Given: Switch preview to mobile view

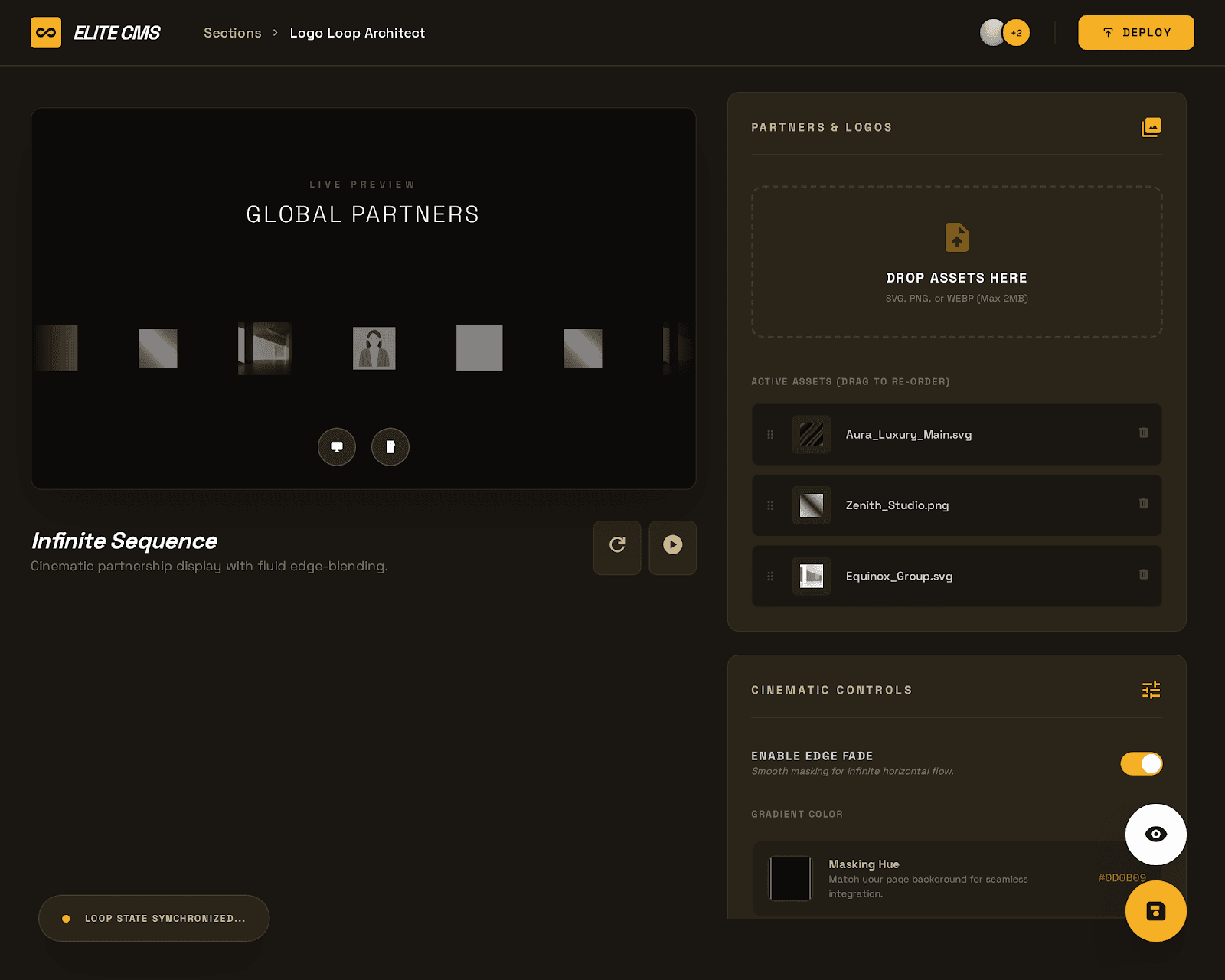Looking at the screenshot, I should point(390,447).
